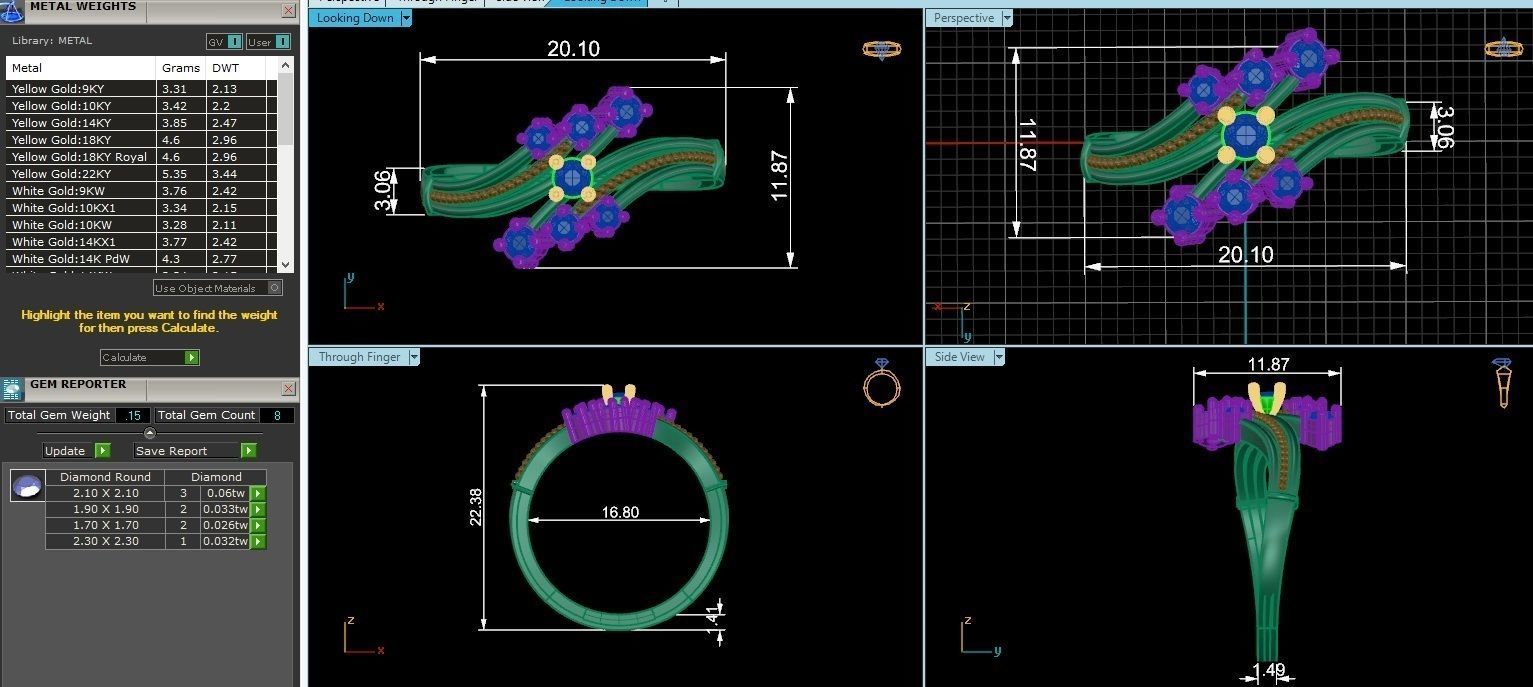1533x687 pixels.
Task: Click the Perspective viewport label
Action: click(x=963, y=18)
